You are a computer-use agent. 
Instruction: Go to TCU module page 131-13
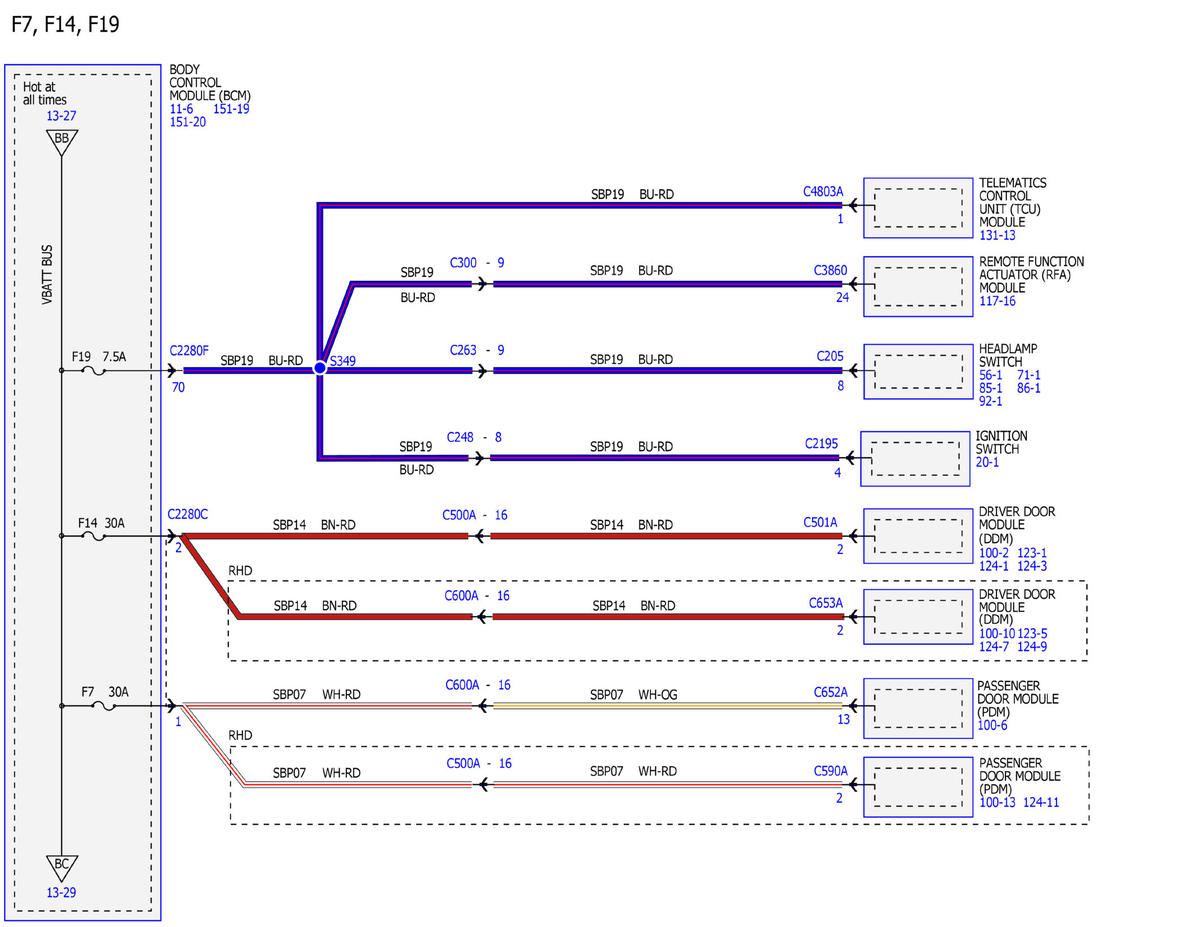click(997, 235)
